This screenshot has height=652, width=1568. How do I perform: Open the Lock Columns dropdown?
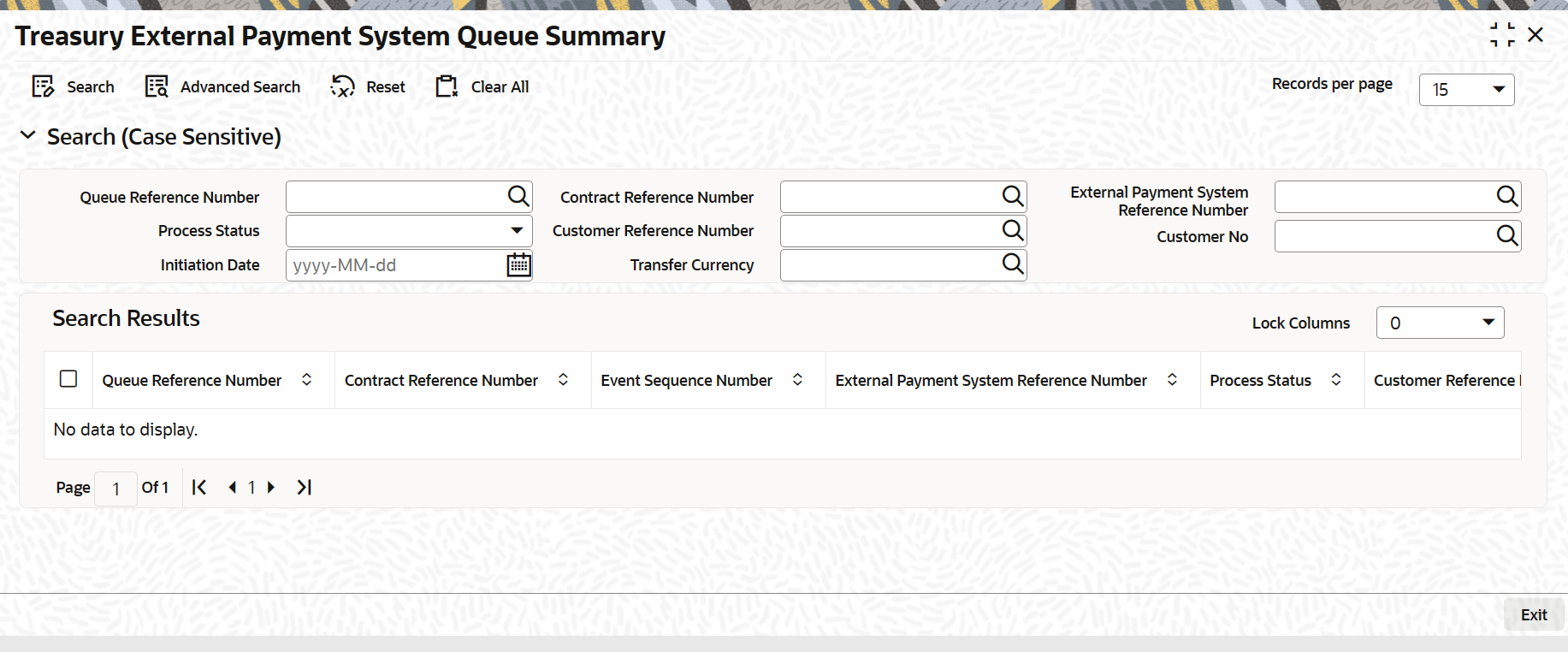1440,323
